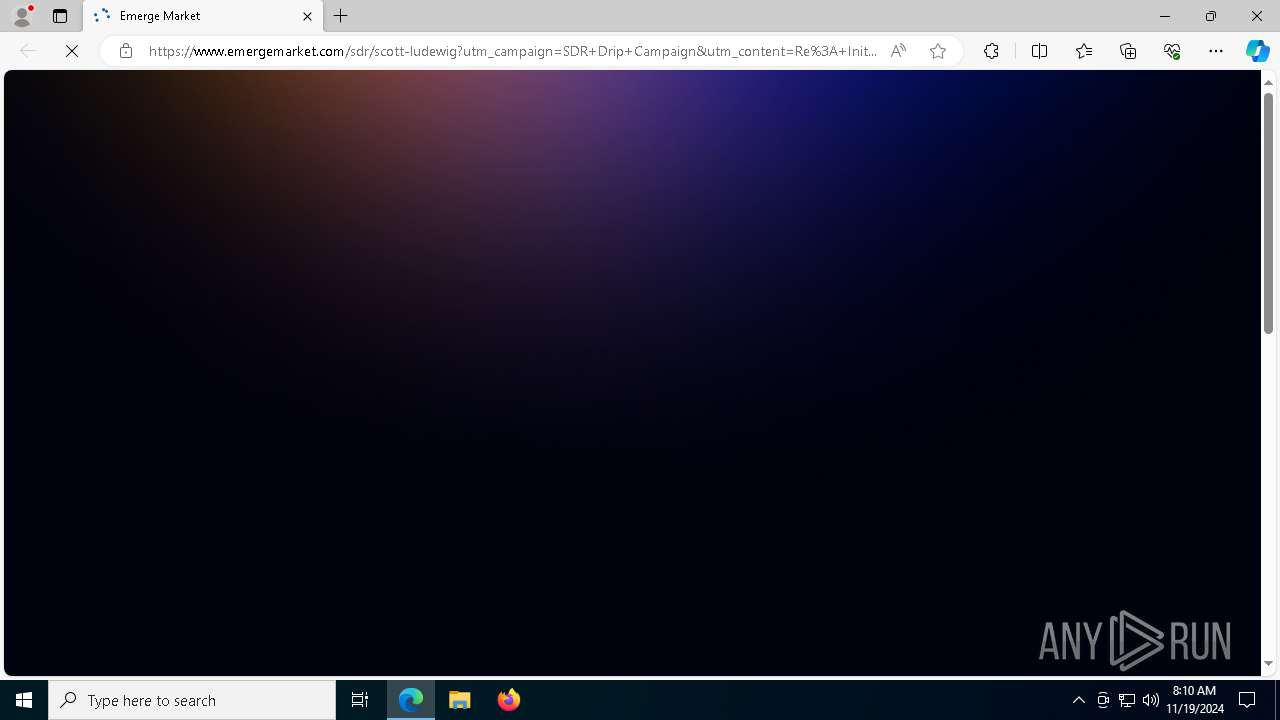
Task: Switch to Microsoft Edge on taskbar
Action: point(411,700)
